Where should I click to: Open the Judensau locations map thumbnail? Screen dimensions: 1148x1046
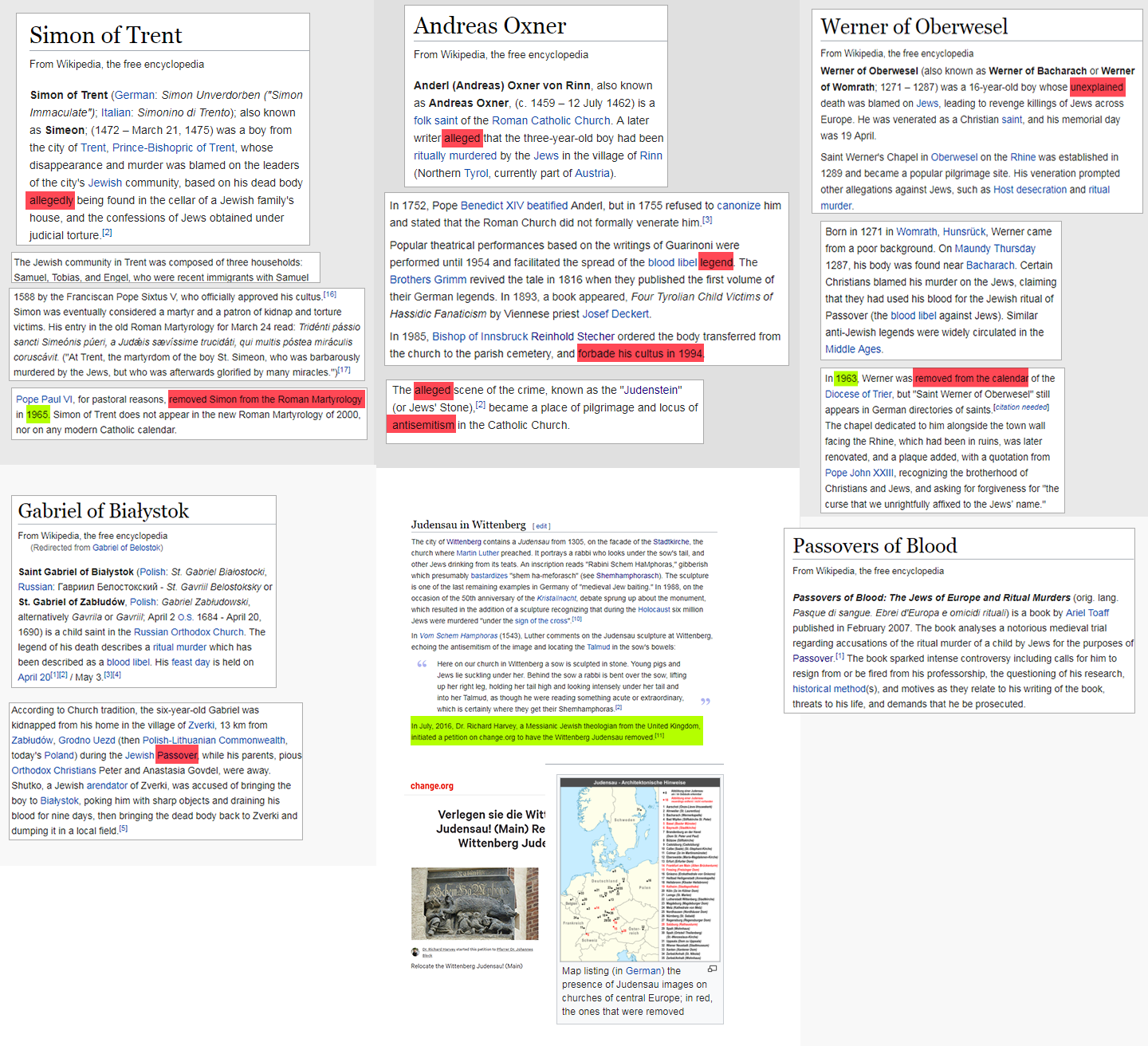[x=640, y=870]
